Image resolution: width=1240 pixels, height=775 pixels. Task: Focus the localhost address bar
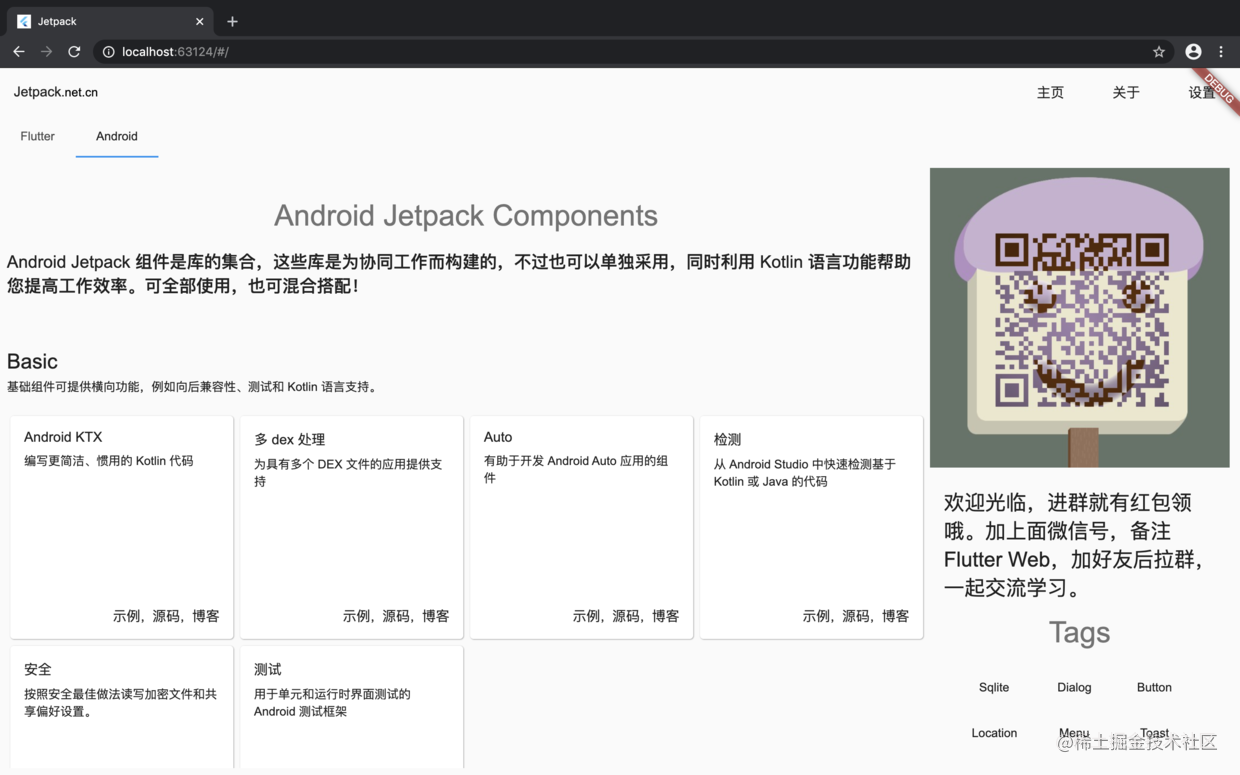[x=635, y=52]
